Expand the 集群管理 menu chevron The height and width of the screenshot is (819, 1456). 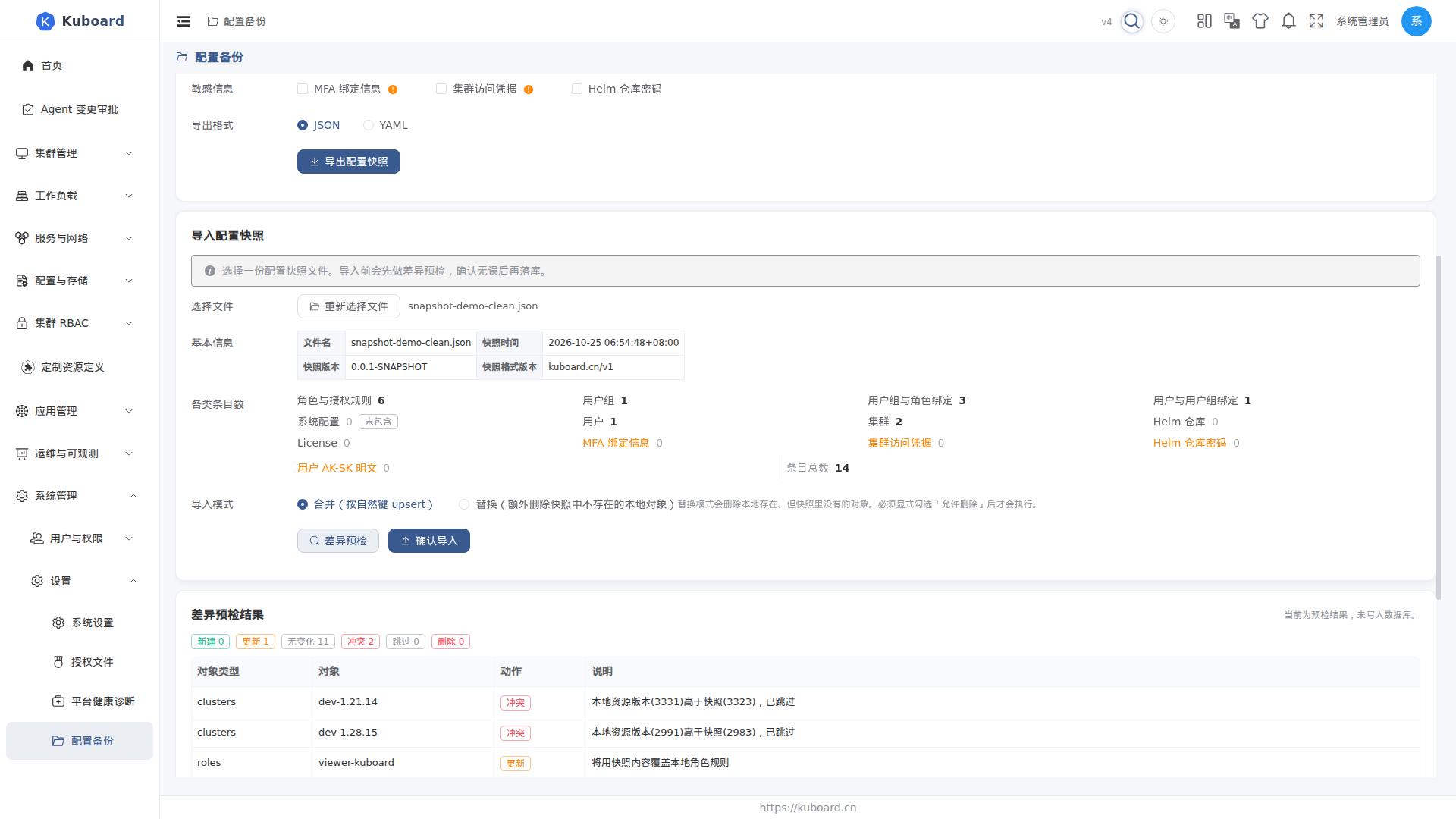(x=129, y=153)
